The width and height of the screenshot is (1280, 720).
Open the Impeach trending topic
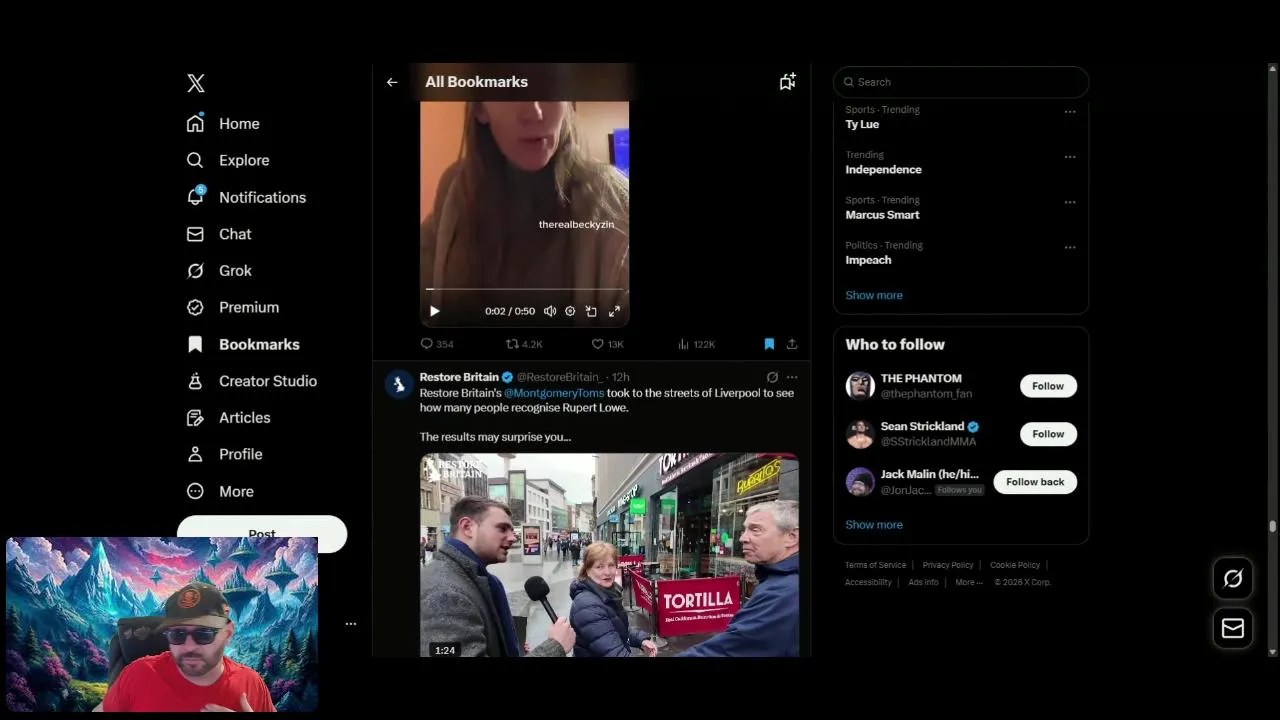(x=868, y=260)
